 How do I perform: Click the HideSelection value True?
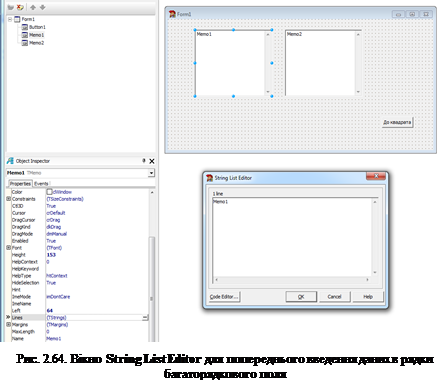(51, 283)
